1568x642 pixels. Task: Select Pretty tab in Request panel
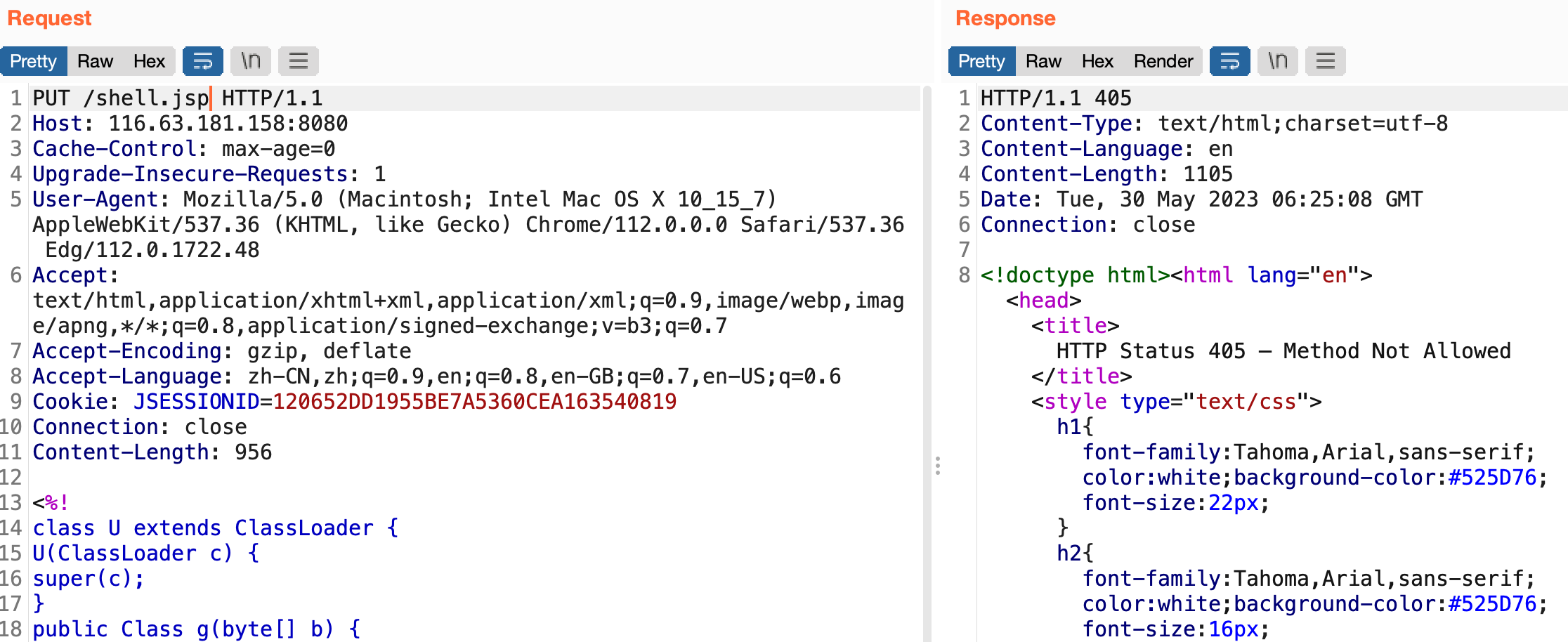34,61
